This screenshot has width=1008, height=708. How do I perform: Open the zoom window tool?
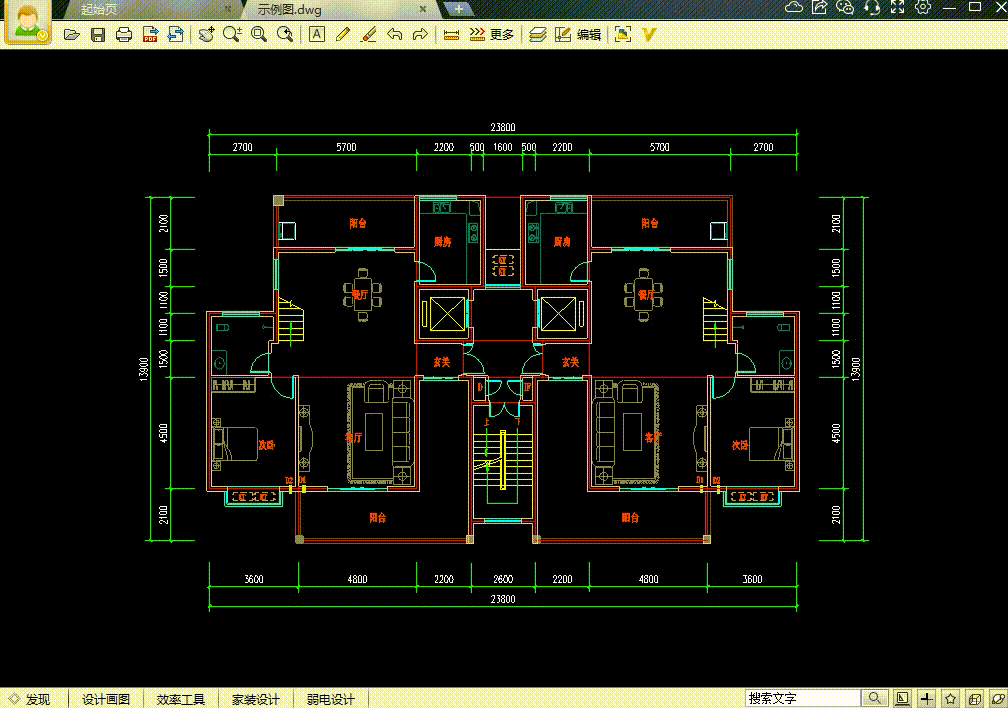click(x=258, y=33)
